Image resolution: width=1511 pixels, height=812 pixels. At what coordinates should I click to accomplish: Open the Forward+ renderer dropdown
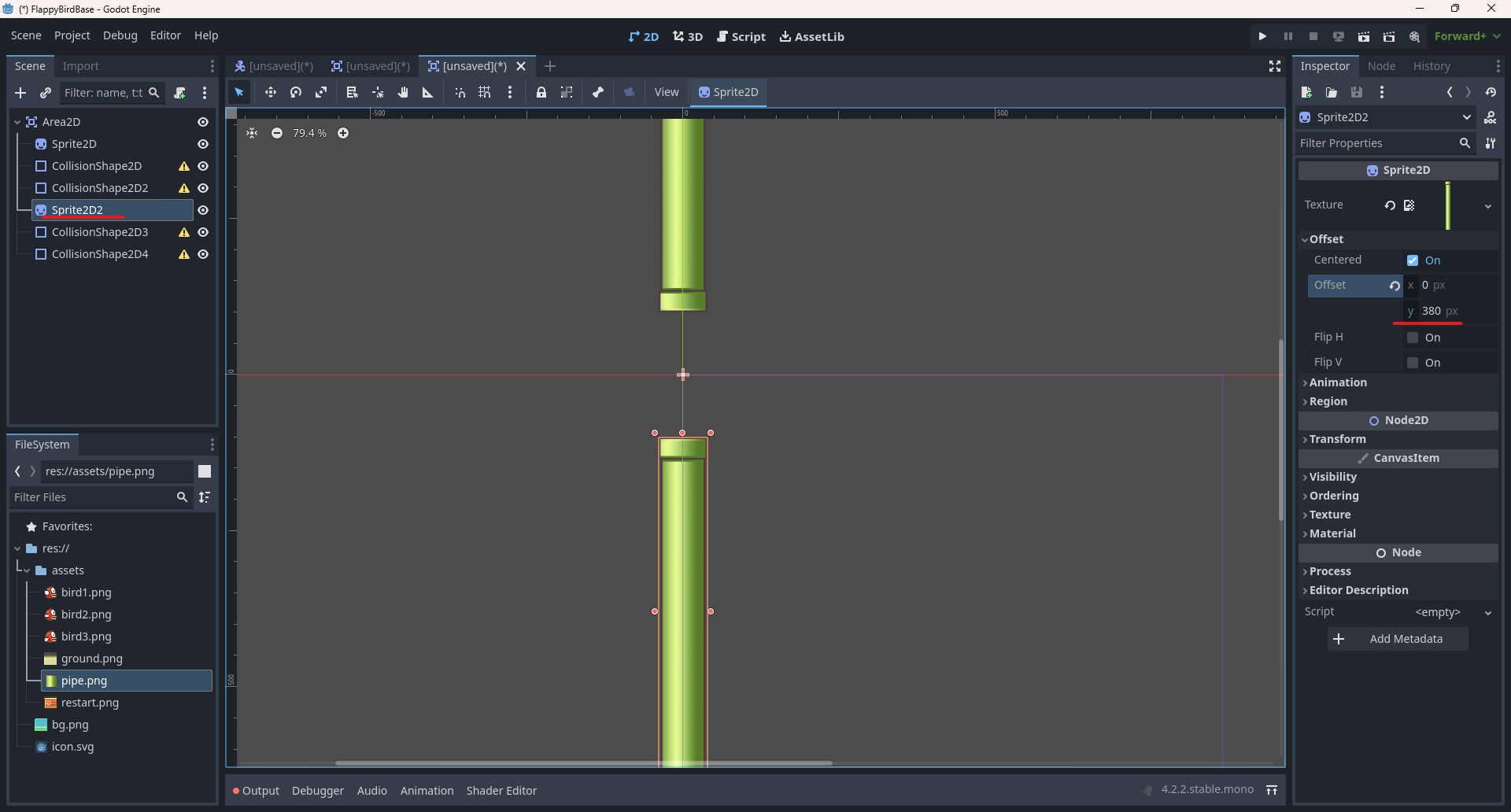tap(1467, 36)
